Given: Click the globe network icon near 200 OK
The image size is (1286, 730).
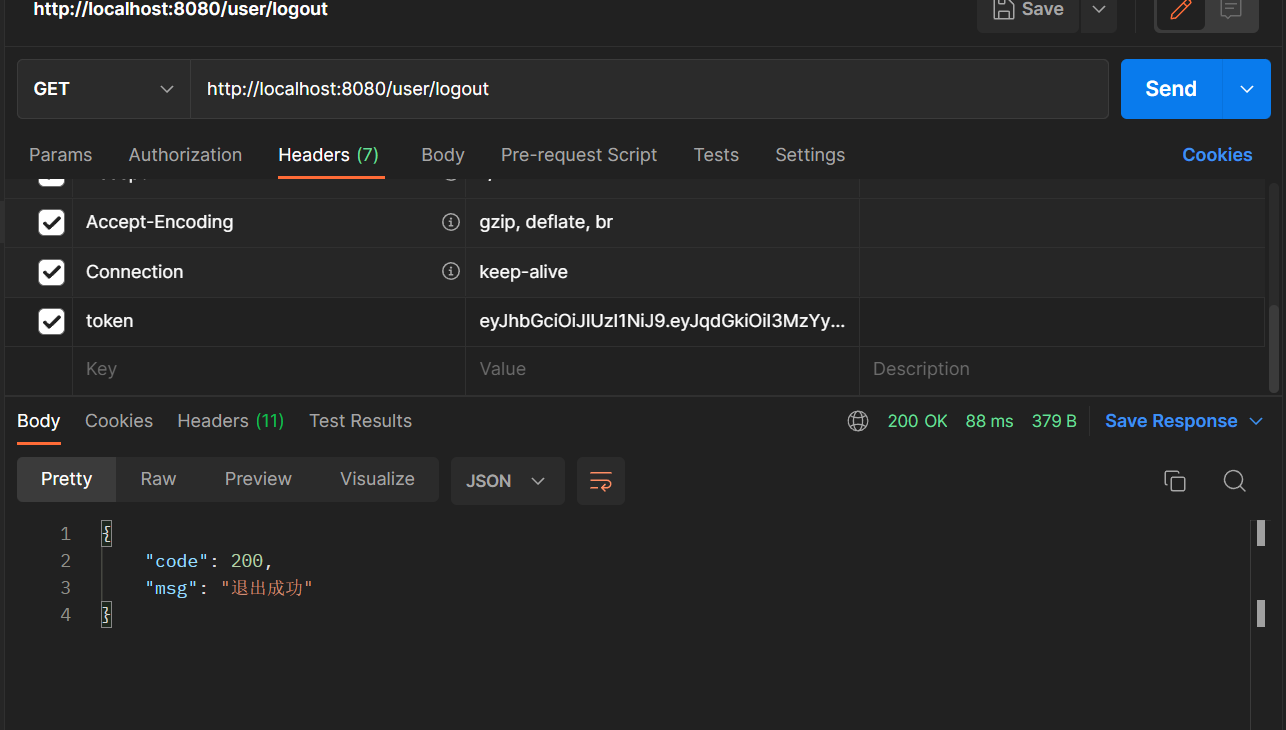Looking at the screenshot, I should [858, 421].
